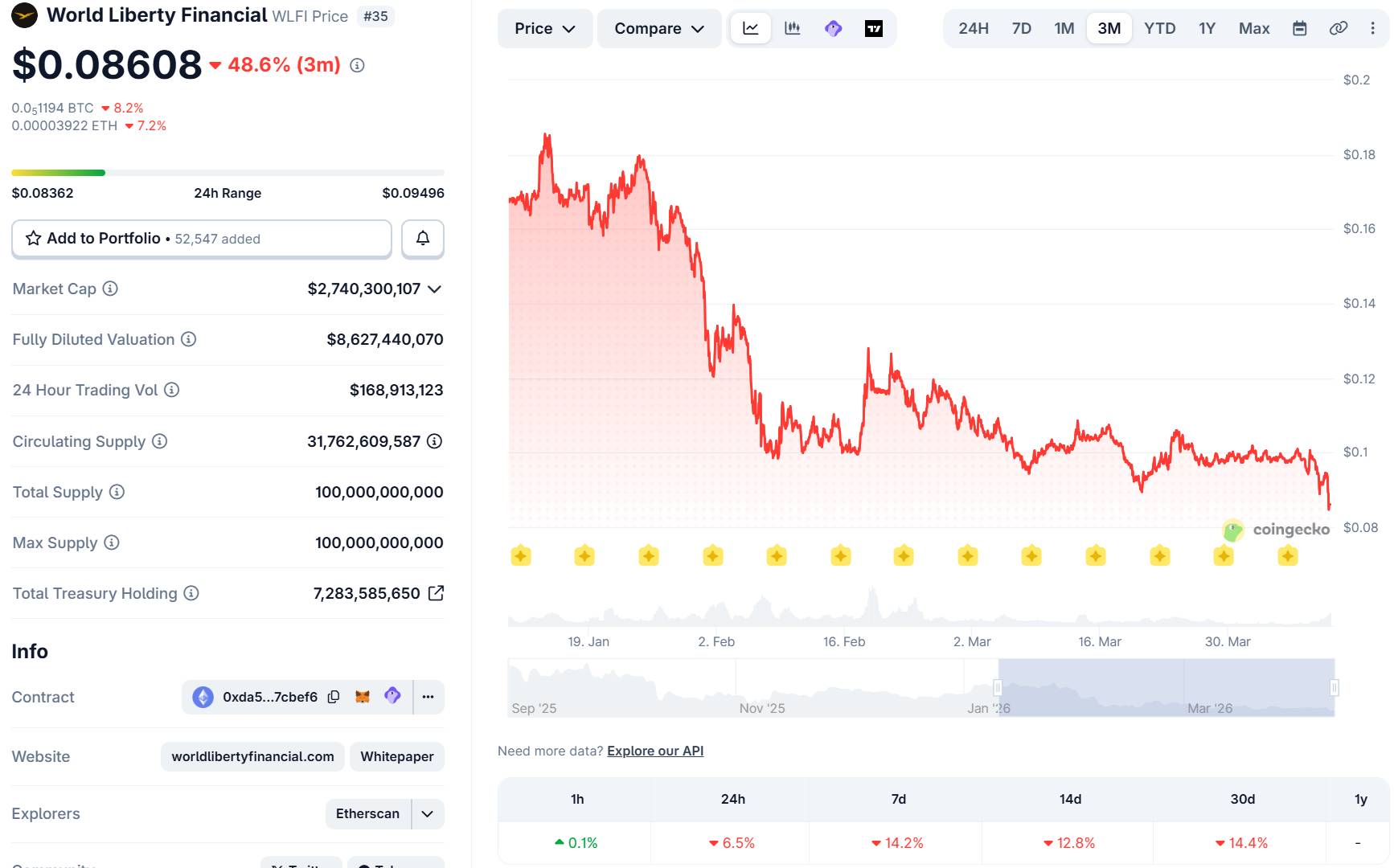Select the YTD chart period

click(x=1159, y=28)
